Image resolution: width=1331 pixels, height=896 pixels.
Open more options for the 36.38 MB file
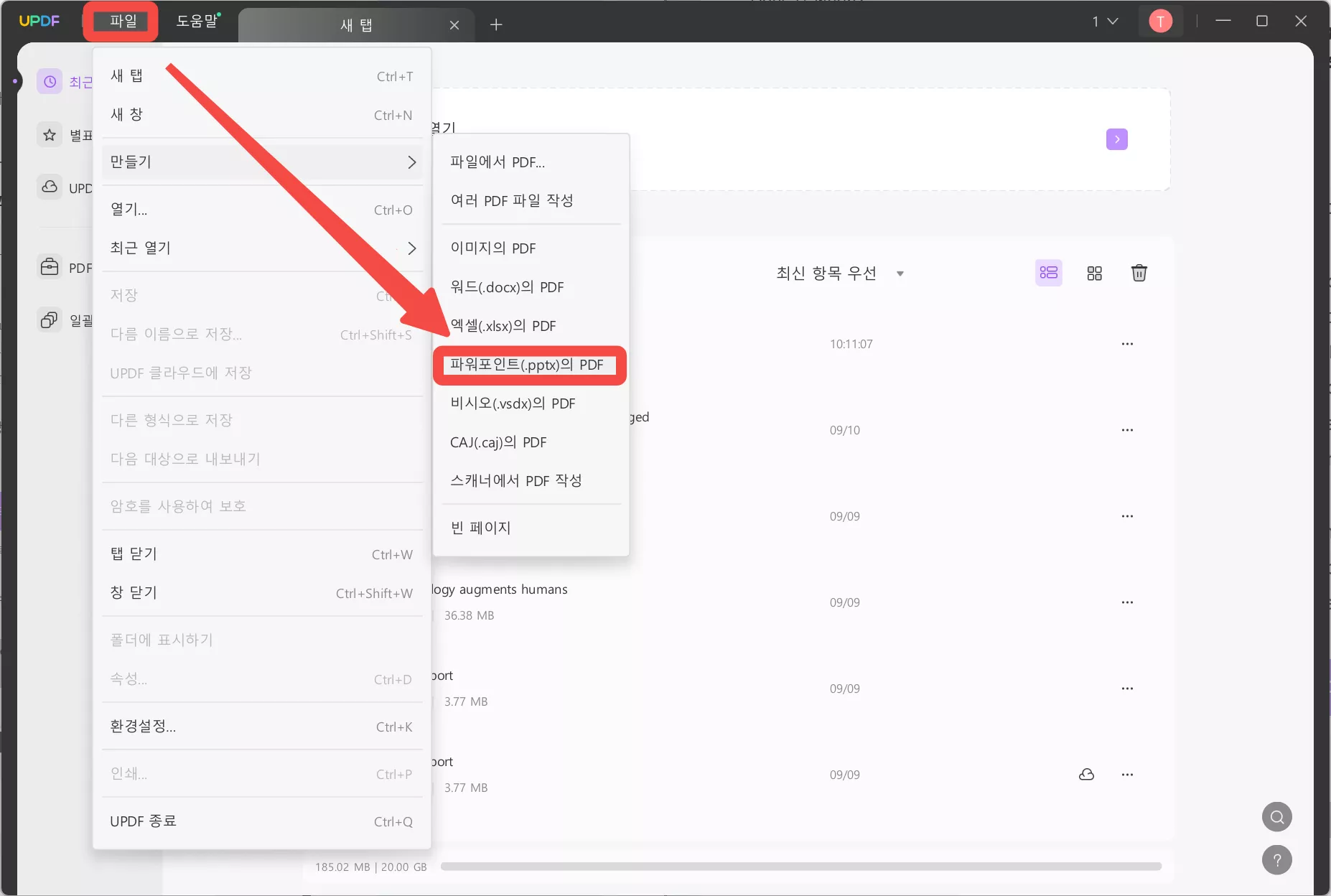tap(1127, 602)
